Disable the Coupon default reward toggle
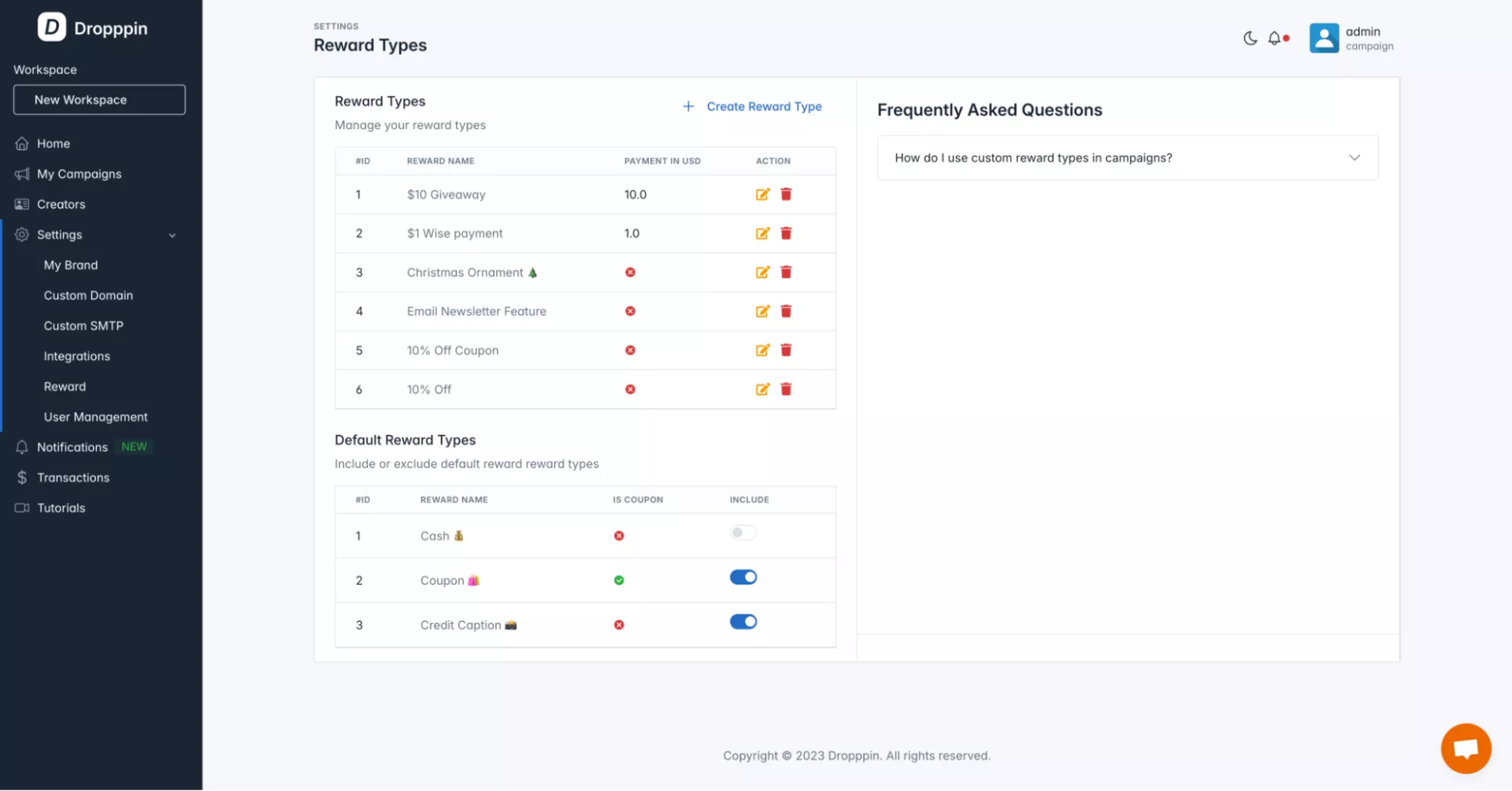Viewport: 1512px width, 791px height. (x=743, y=577)
